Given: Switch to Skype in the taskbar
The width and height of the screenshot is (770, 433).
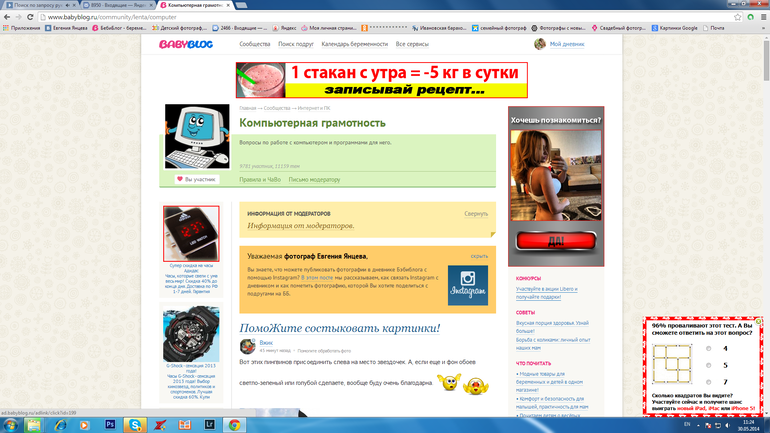Looking at the screenshot, I should click(x=135, y=425).
